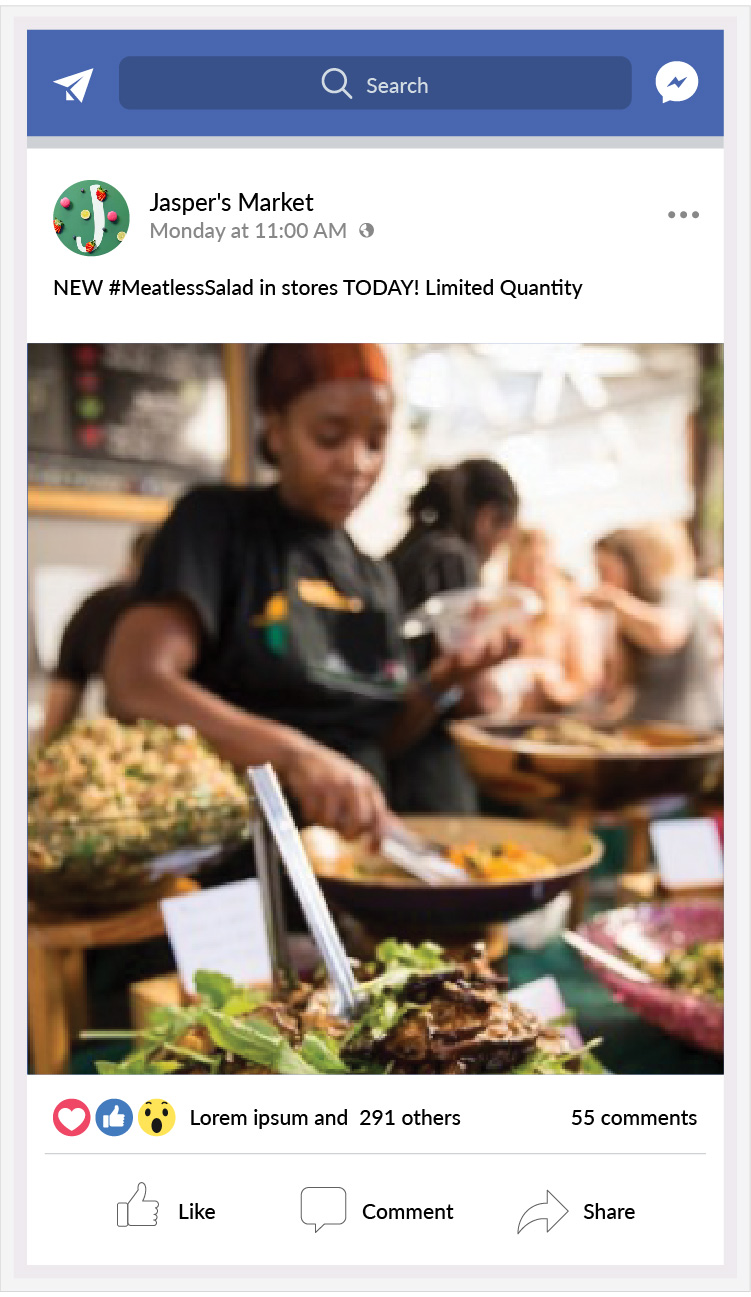Click the paper plane icon in header

[73, 85]
